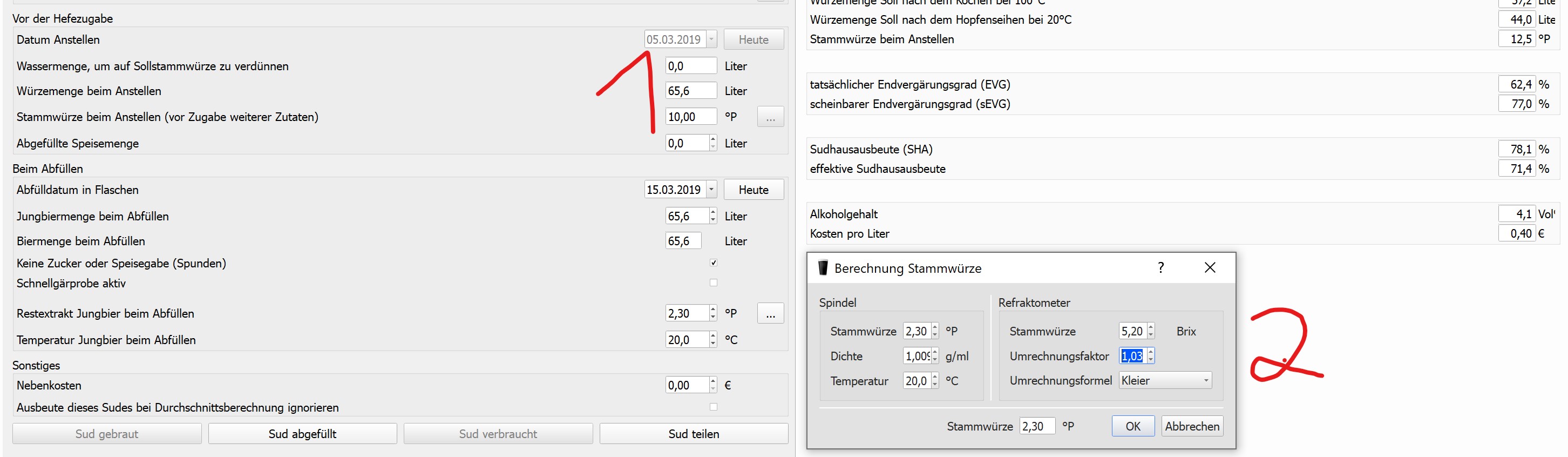Image resolution: width=1568 pixels, height=457 pixels.
Task: Close the Berechnung Stammwürze dialog
Action: (x=1210, y=268)
